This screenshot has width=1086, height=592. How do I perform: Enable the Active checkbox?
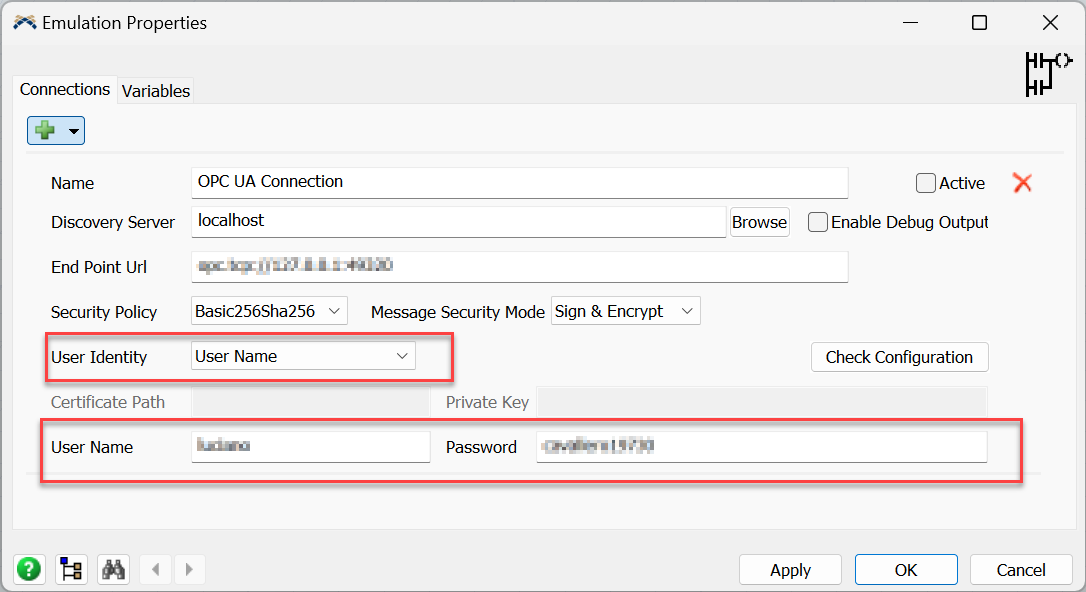tap(926, 183)
